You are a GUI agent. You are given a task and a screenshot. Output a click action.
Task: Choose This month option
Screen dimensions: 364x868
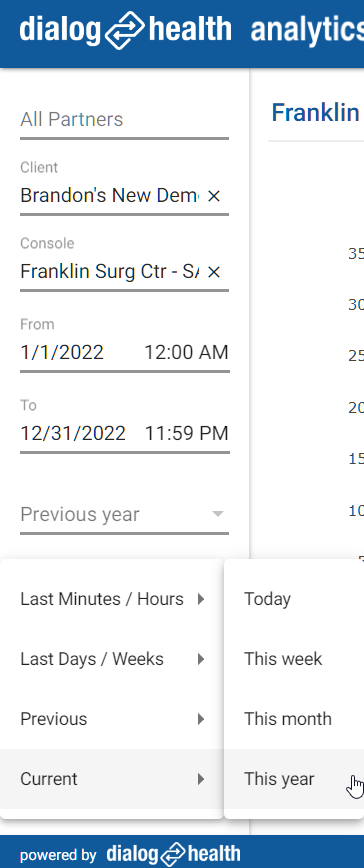point(294,719)
